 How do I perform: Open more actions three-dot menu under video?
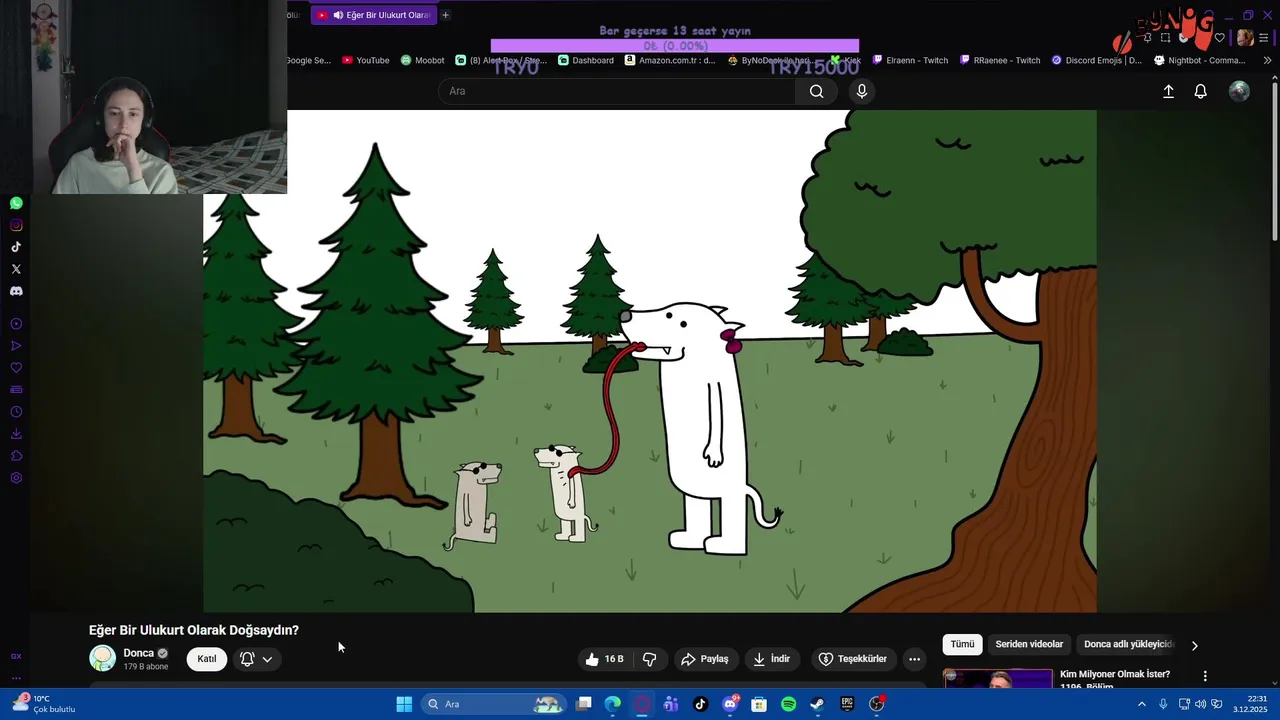click(x=914, y=659)
